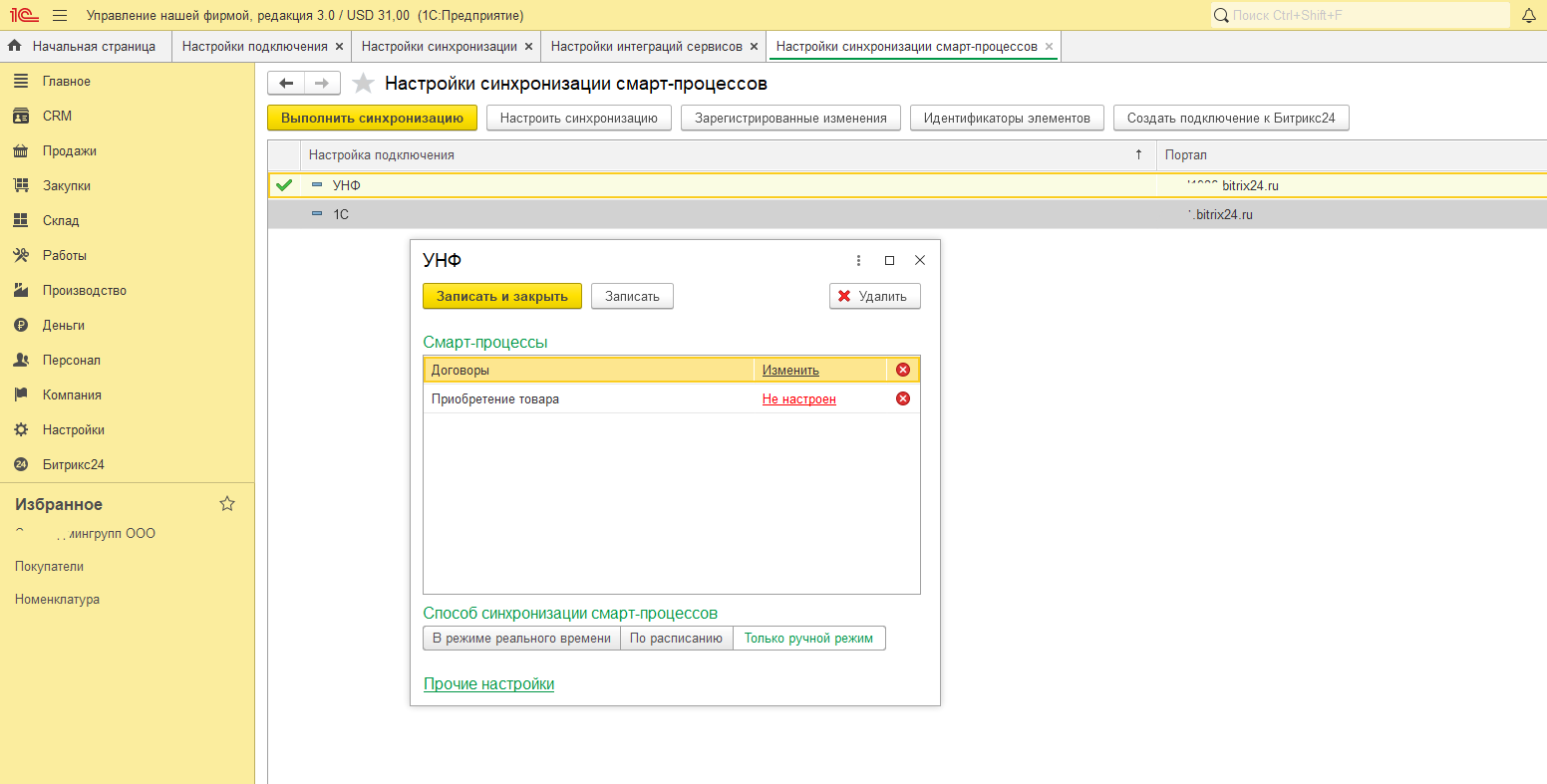Select the 1С connection row
Image resolution: width=1547 pixels, height=784 pixels.
tap(698, 214)
